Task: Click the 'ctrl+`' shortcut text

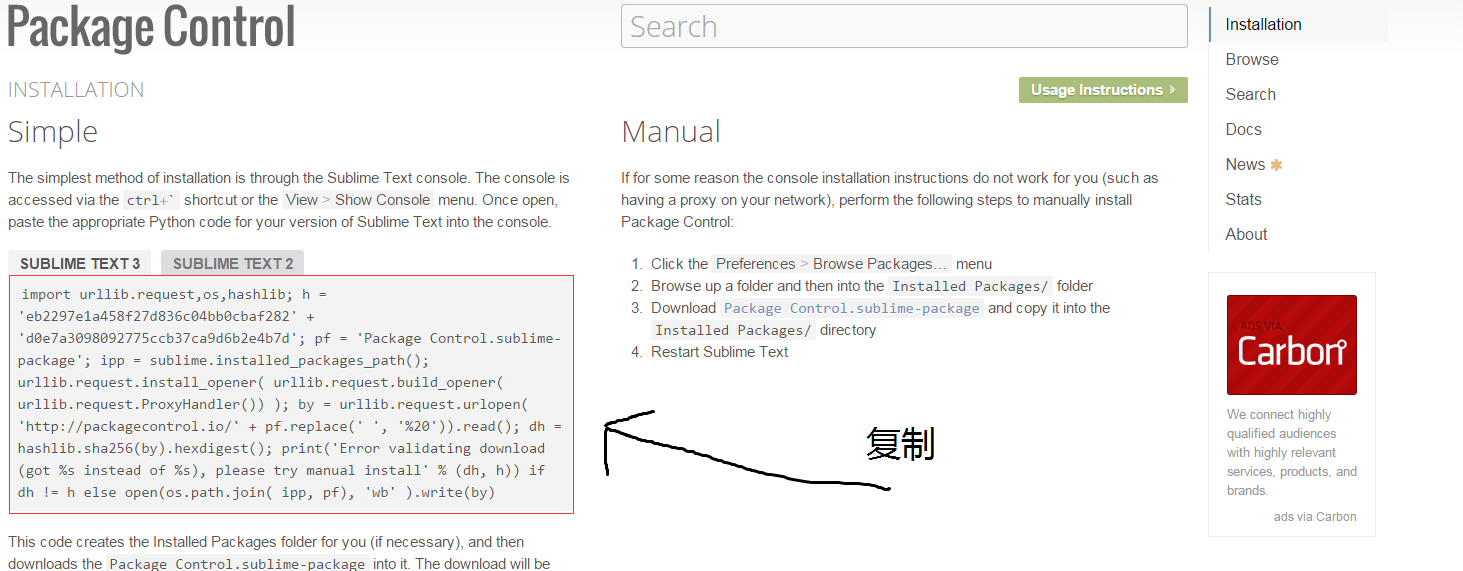Action: point(151,200)
